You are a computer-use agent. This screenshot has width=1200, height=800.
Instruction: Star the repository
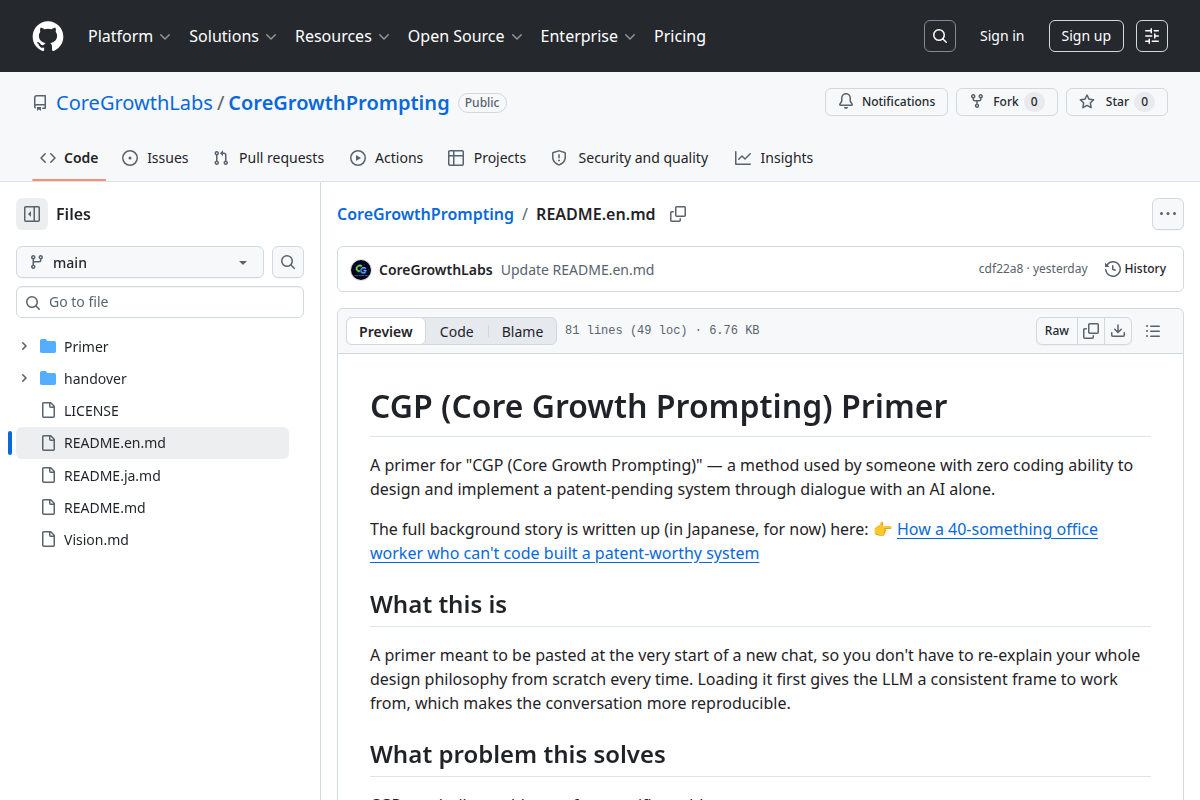pos(1117,102)
